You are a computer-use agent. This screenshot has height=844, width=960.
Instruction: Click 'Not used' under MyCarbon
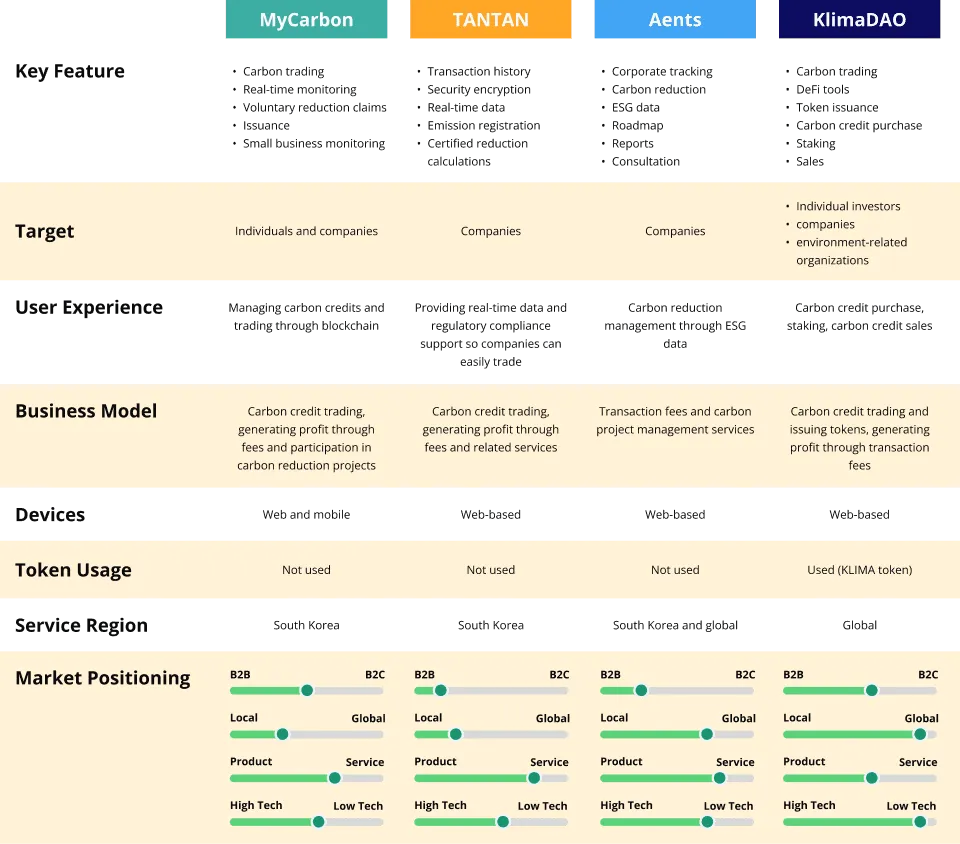click(x=306, y=570)
